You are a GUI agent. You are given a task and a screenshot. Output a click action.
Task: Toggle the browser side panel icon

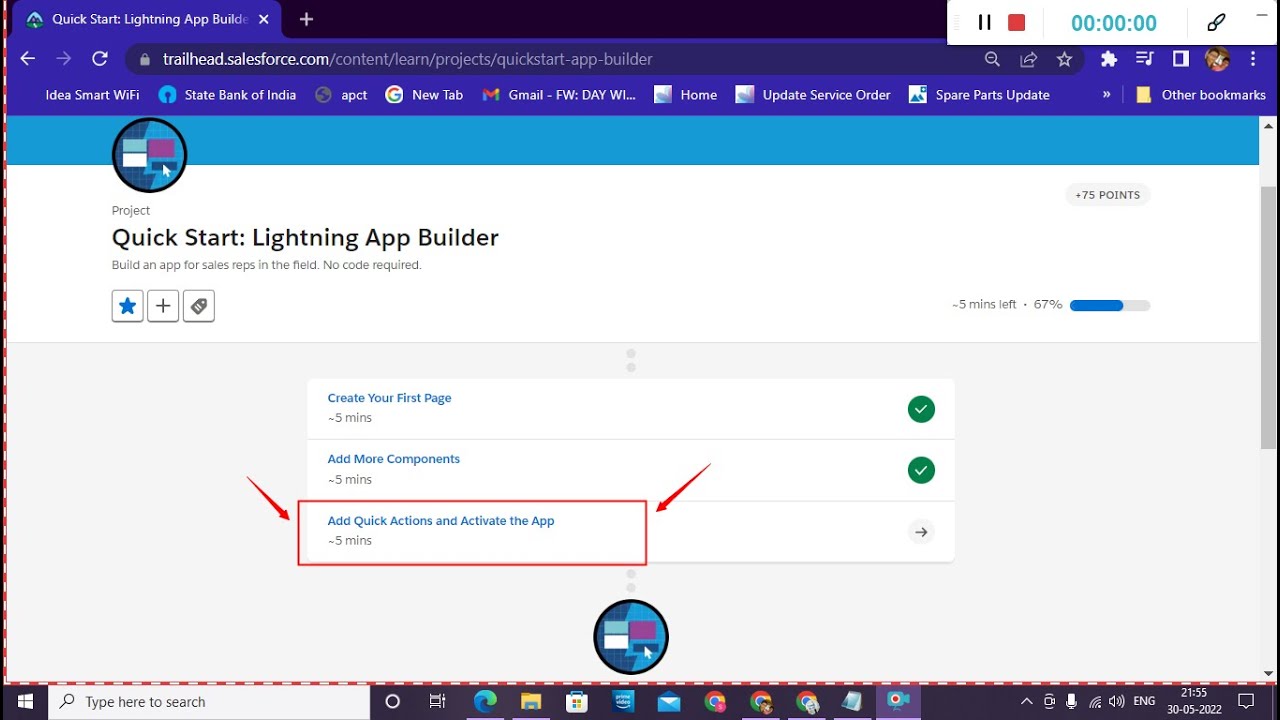[x=1181, y=59]
